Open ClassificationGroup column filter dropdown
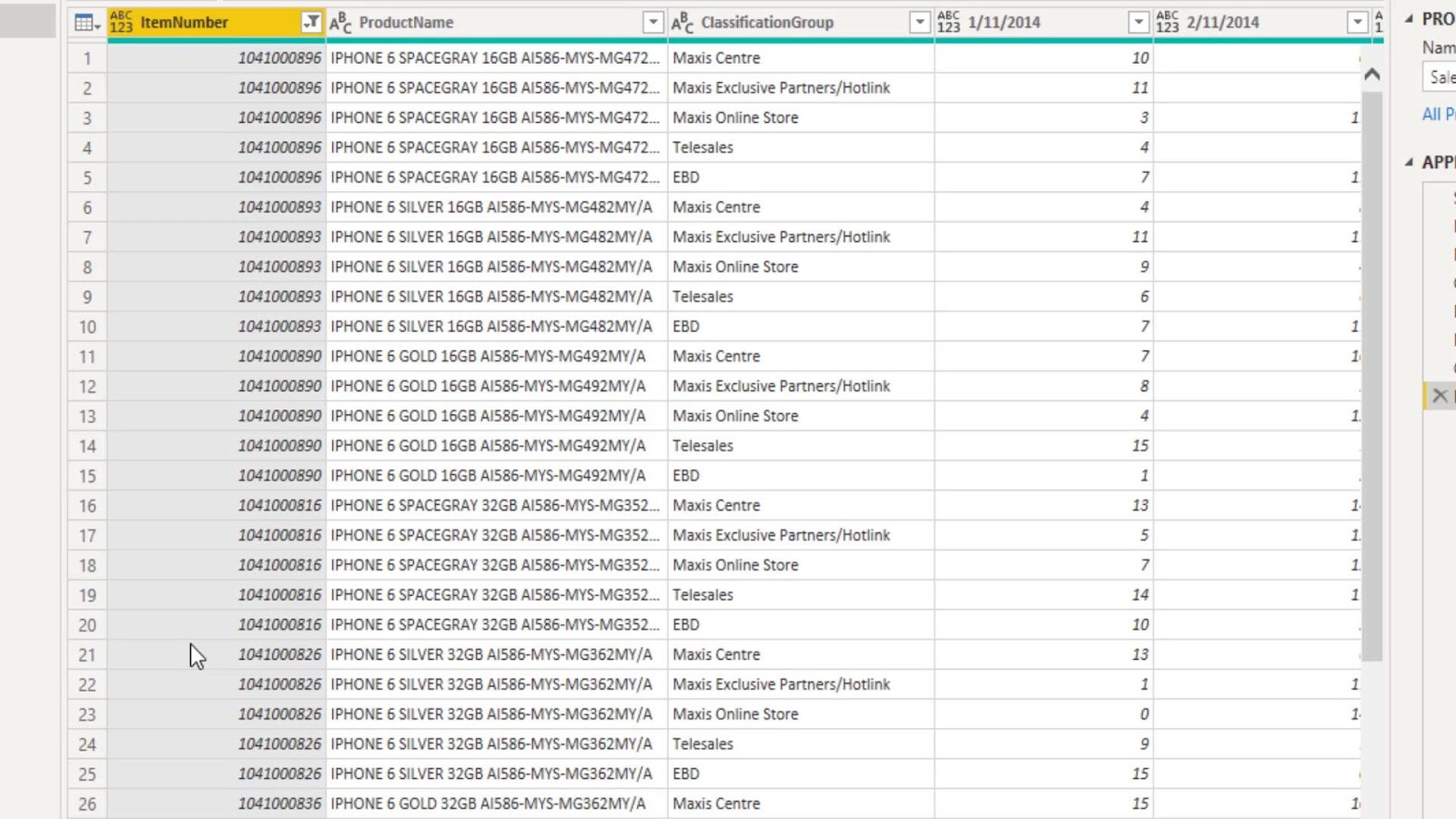Image resolution: width=1456 pixels, height=819 pixels. click(920, 23)
